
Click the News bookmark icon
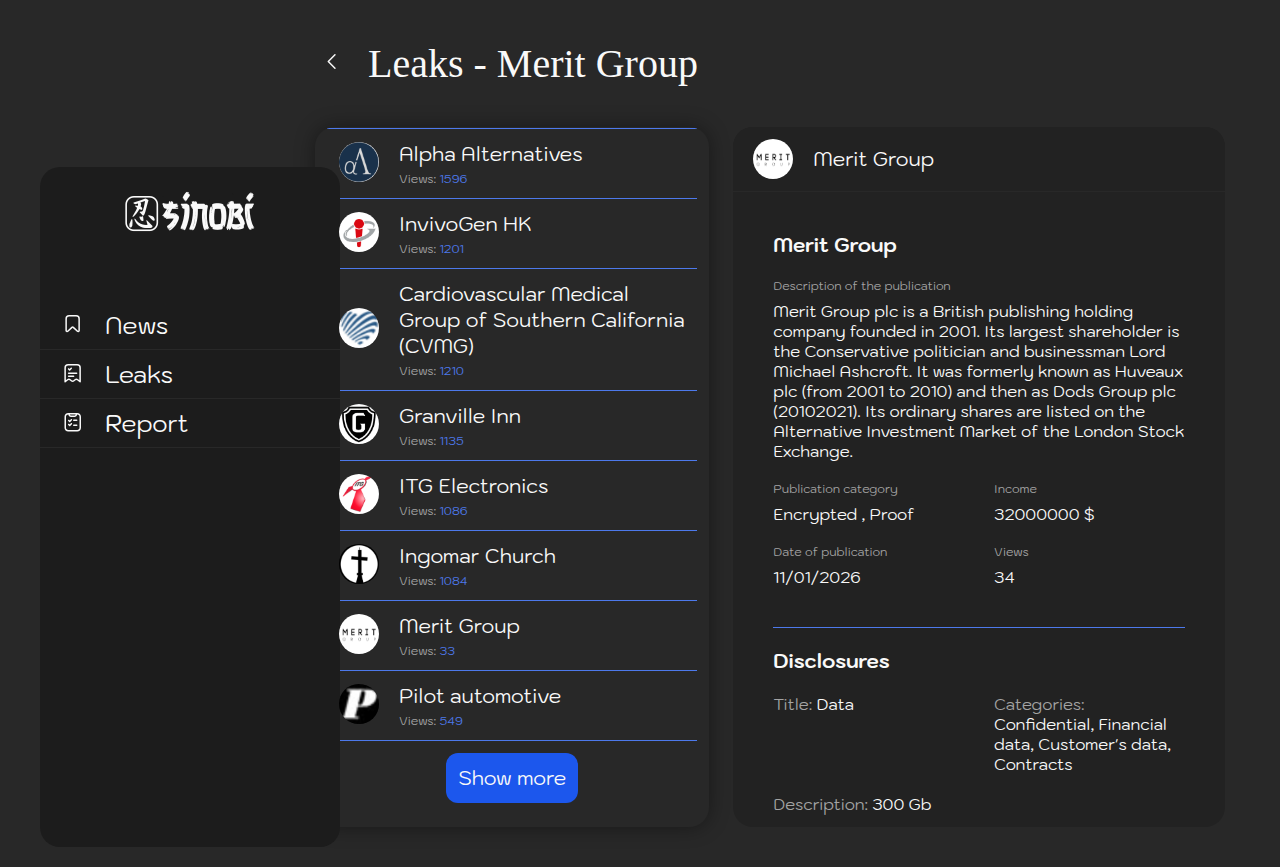pyautogui.click(x=72, y=324)
